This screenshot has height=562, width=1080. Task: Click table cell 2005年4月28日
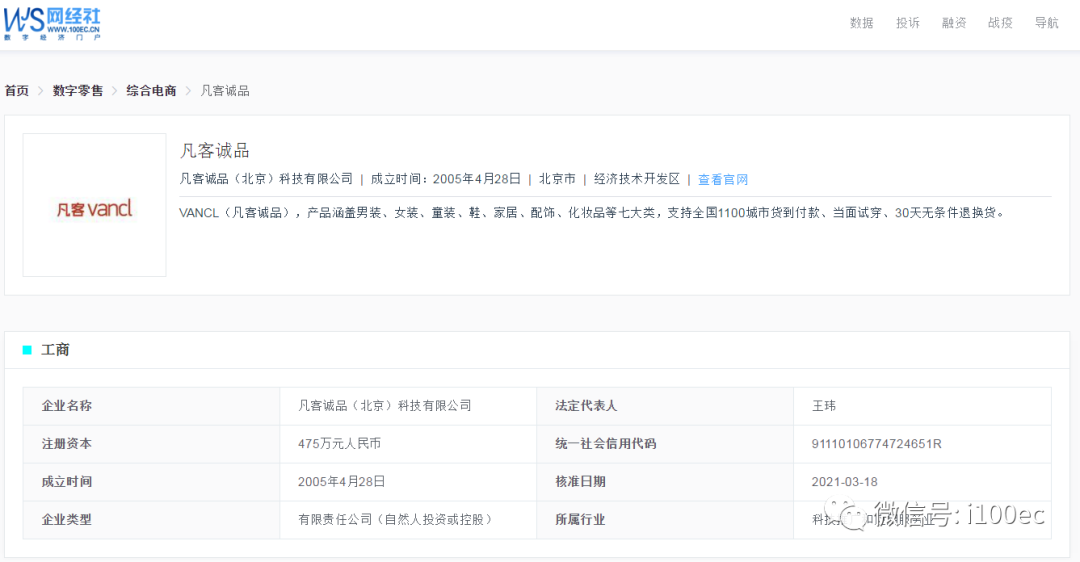pos(341,481)
